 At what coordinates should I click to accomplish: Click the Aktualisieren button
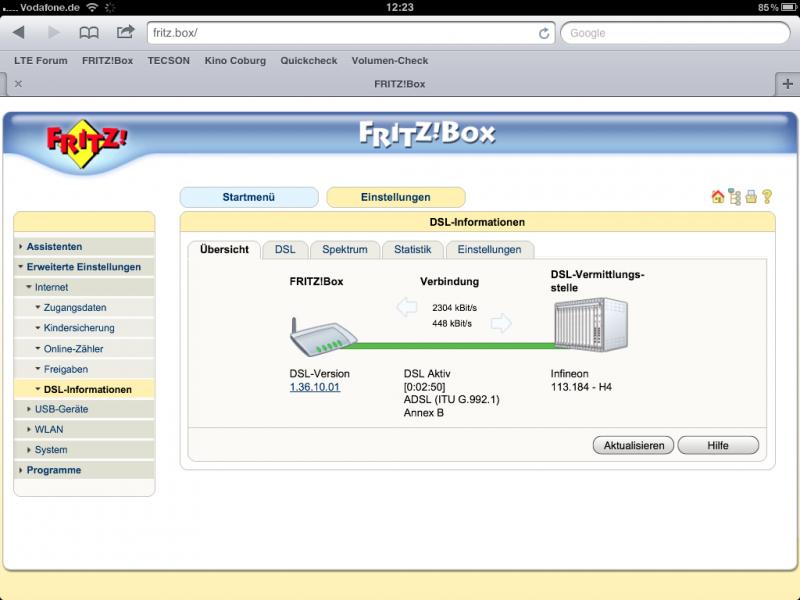[x=634, y=445]
